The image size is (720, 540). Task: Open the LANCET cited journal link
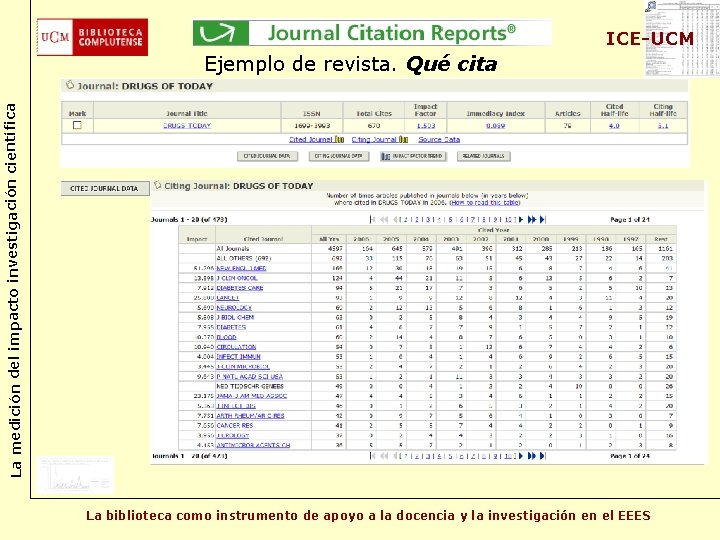(228, 298)
